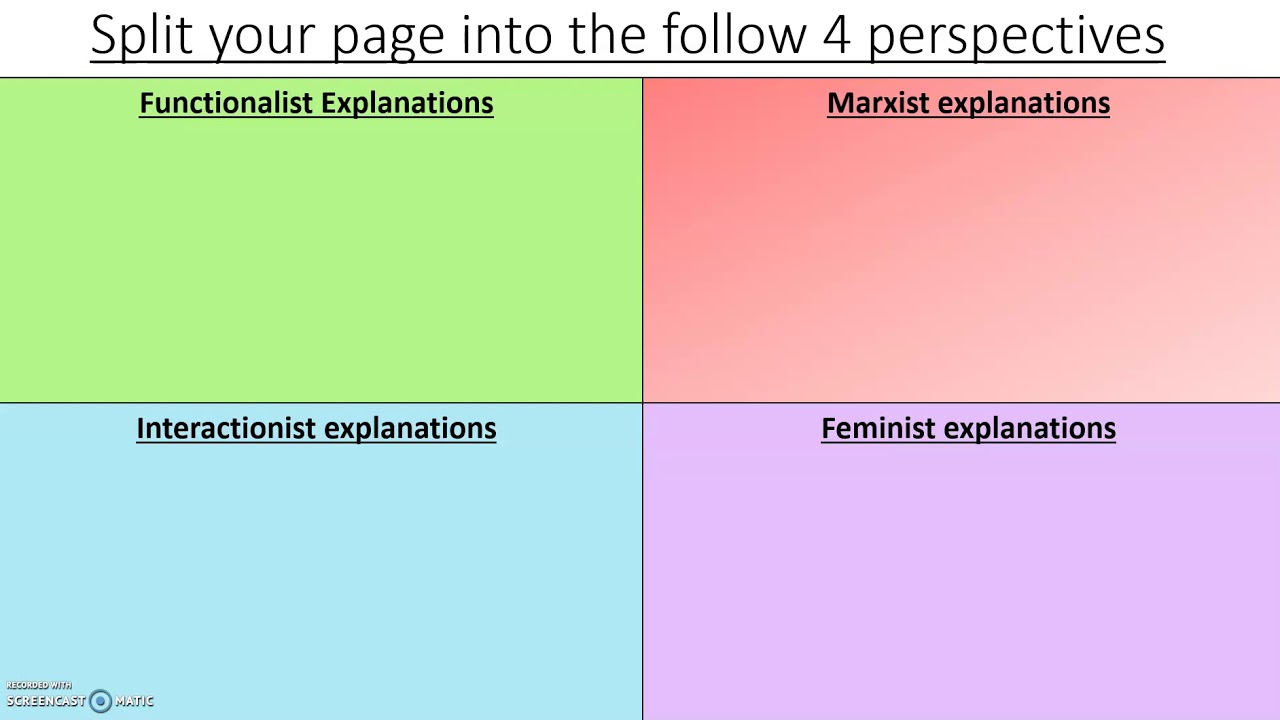
Task: Click the word "your" in the title
Action: tap(262, 37)
